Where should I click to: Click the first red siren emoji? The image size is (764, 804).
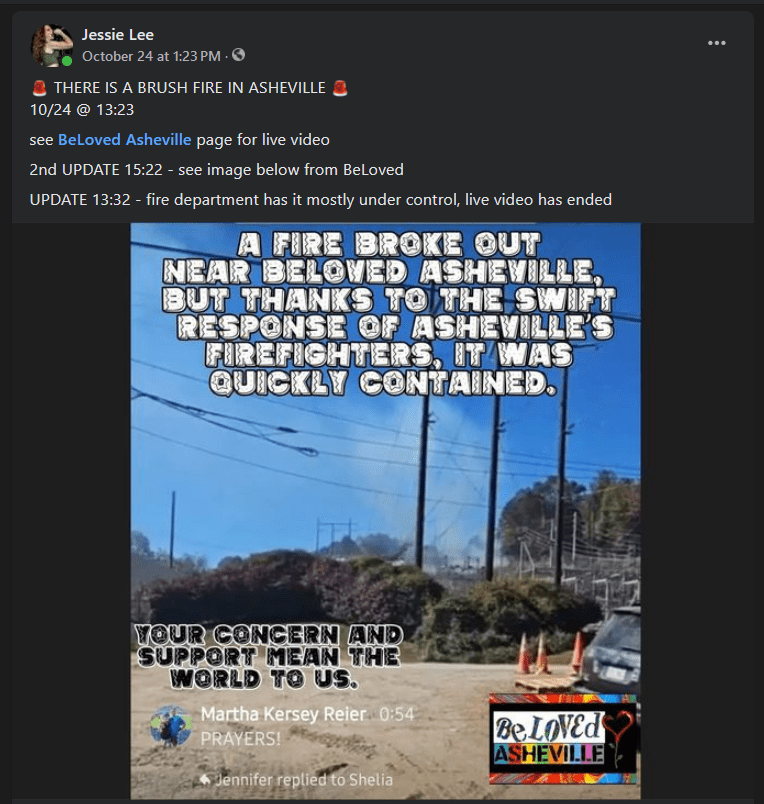pos(39,88)
